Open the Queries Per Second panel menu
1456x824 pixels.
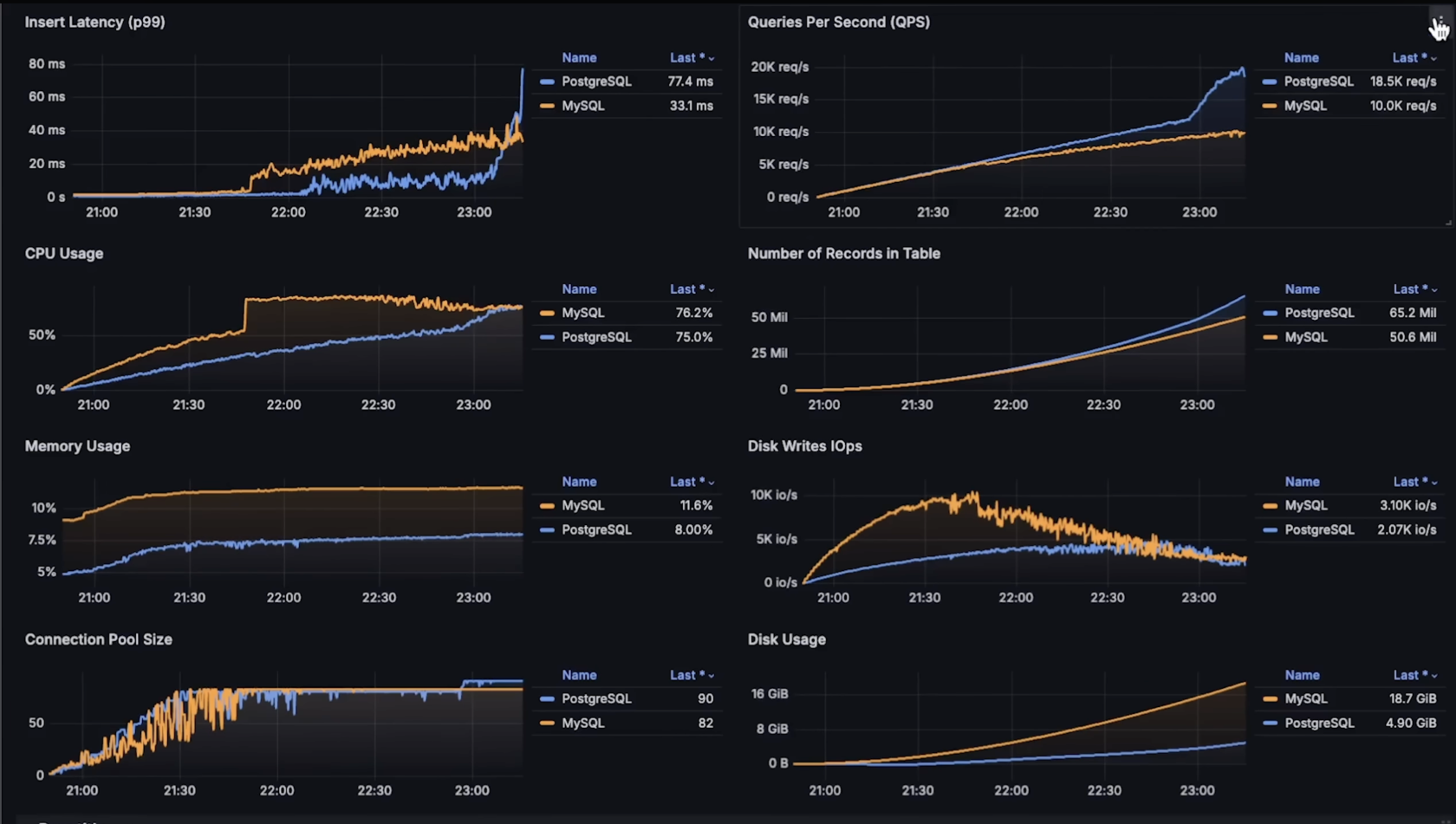(x=1438, y=21)
